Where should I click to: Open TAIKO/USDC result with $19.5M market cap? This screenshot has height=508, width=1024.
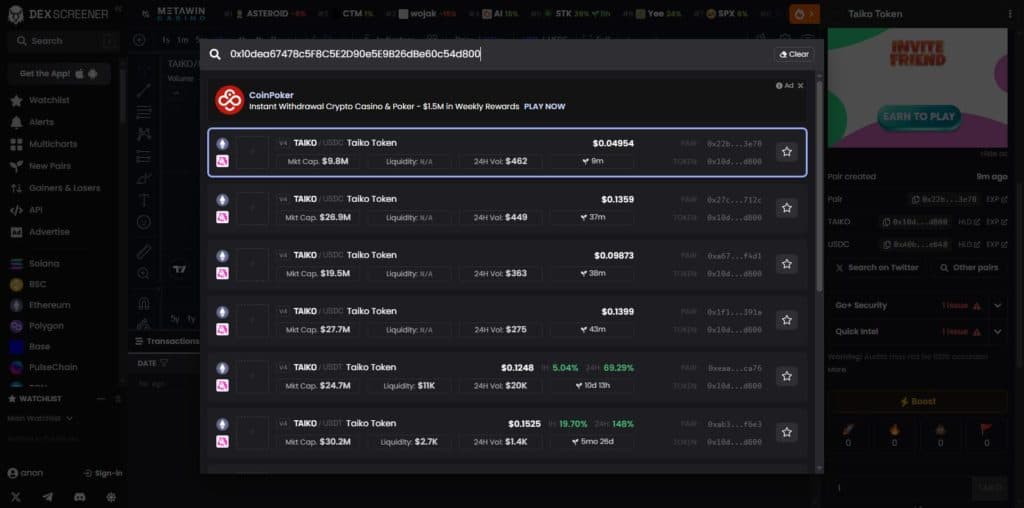[507, 264]
